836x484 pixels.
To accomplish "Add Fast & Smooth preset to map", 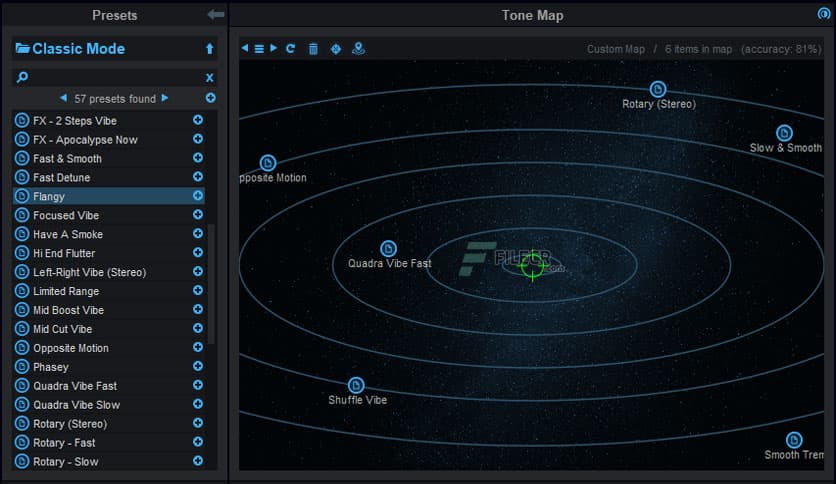I will (x=198, y=158).
